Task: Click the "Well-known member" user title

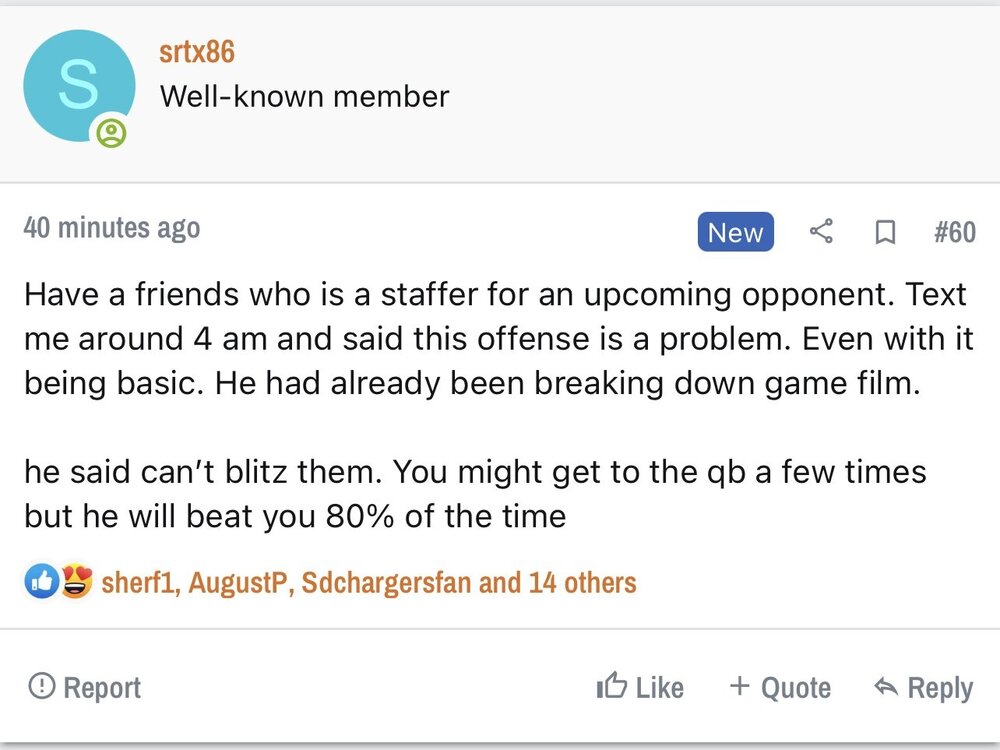Action: pos(304,96)
